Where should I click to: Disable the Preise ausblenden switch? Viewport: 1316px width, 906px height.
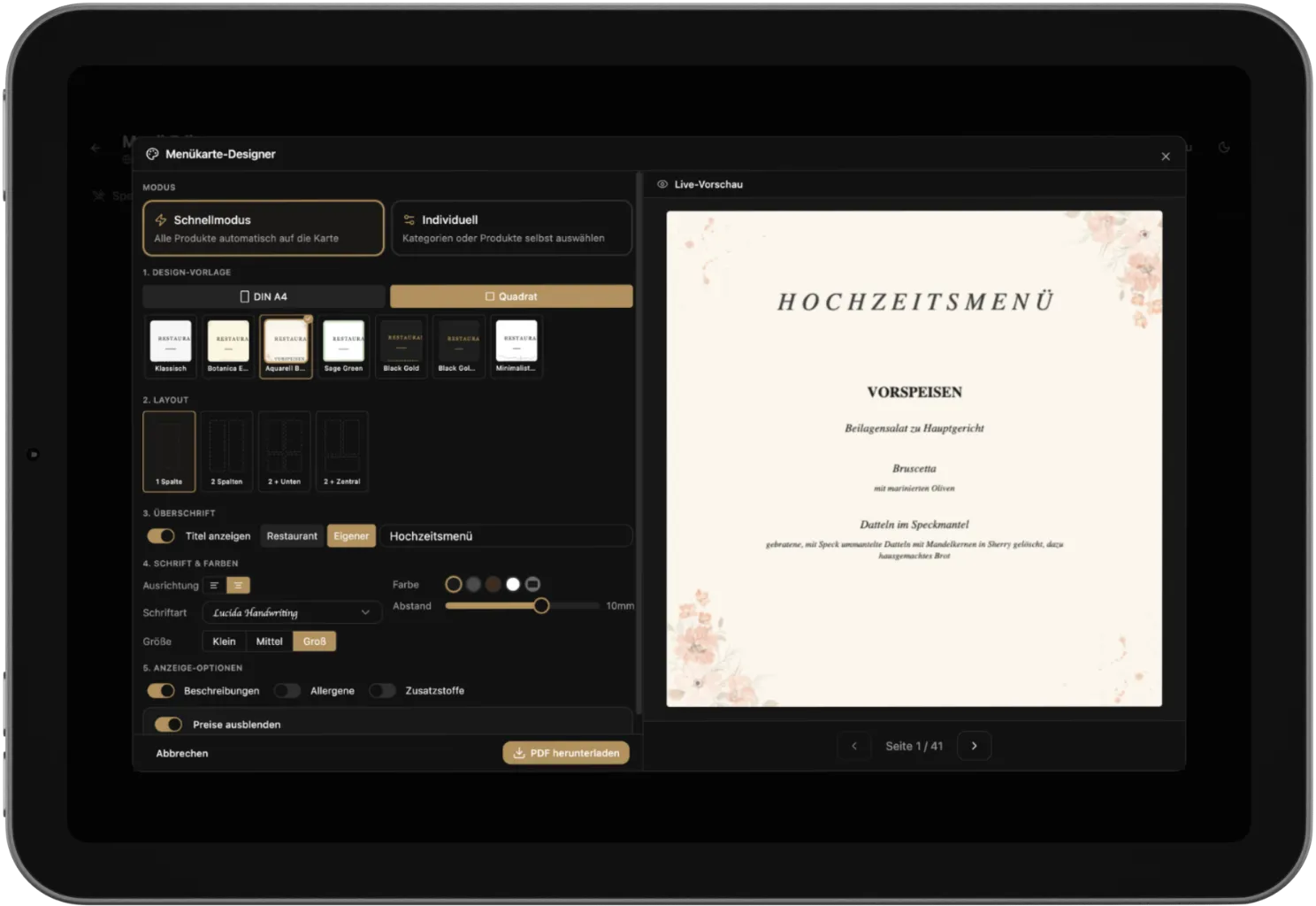point(168,725)
